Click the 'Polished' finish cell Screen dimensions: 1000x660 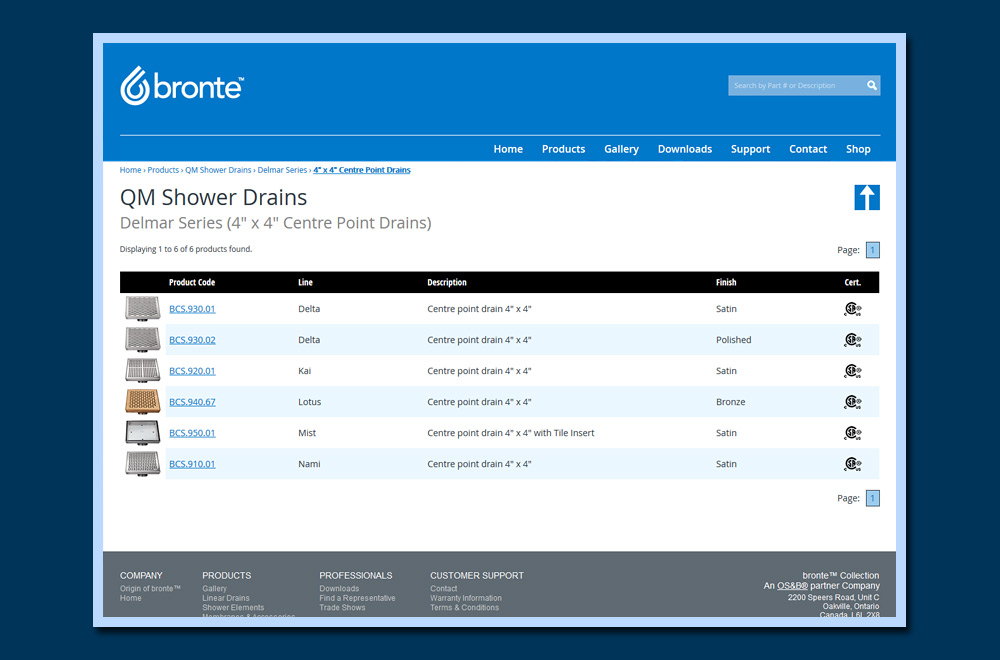coord(733,340)
